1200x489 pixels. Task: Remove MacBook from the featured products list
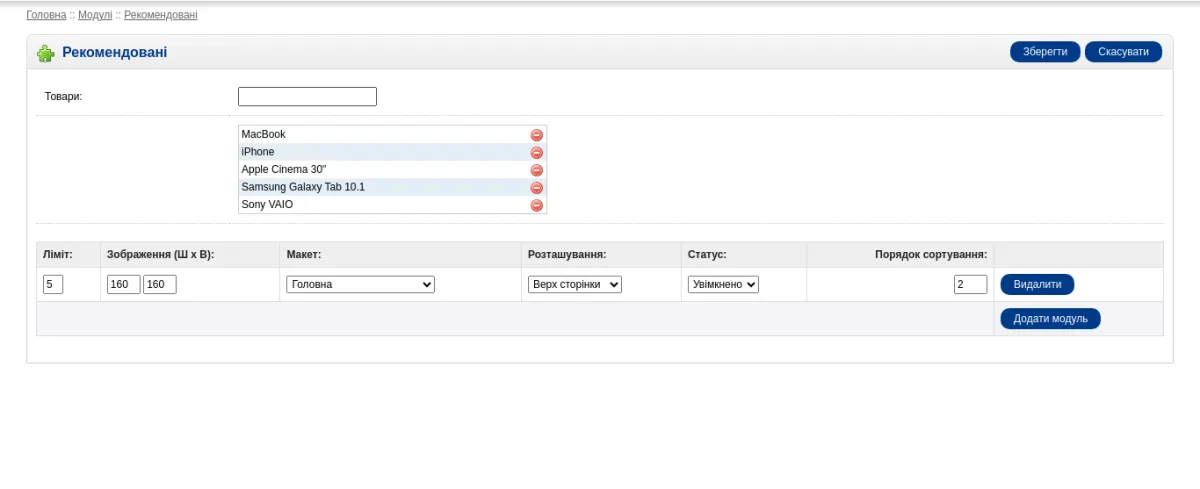click(x=536, y=135)
